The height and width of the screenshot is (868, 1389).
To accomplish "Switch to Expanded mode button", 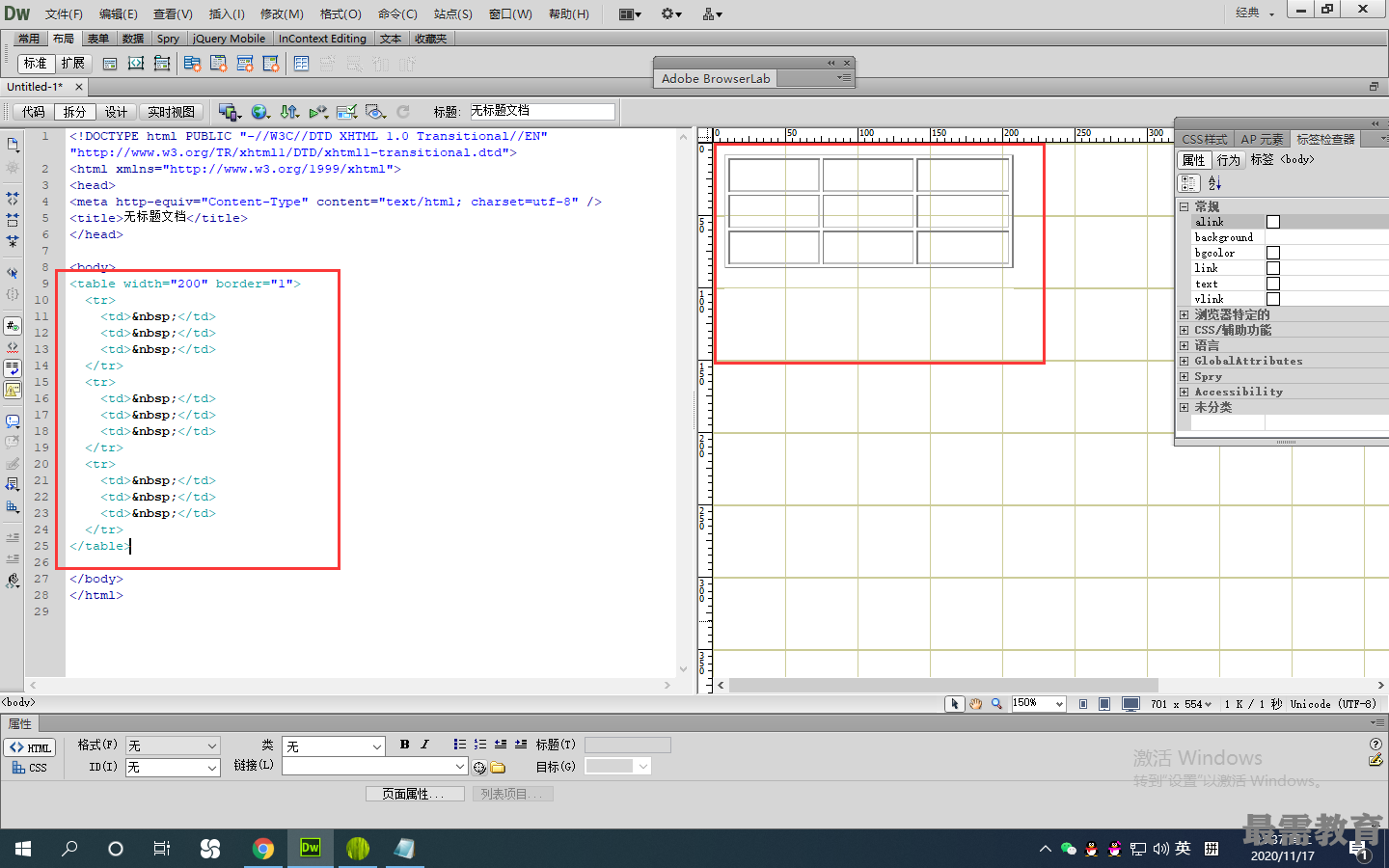I will (x=72, y=64).
